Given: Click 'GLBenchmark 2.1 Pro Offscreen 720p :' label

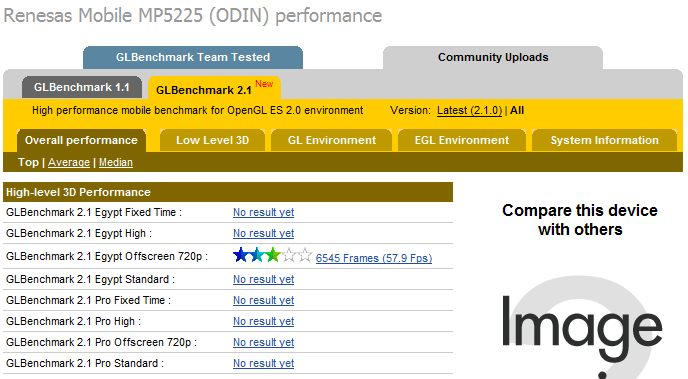Looking at the screenshot, I should [101, 343].
